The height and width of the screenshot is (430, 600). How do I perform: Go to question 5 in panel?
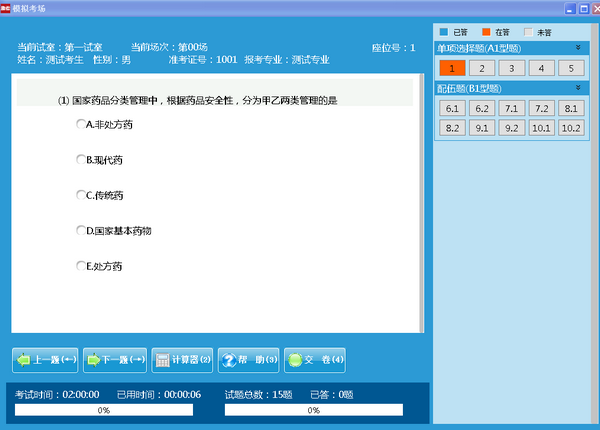(x=571, y=68)
